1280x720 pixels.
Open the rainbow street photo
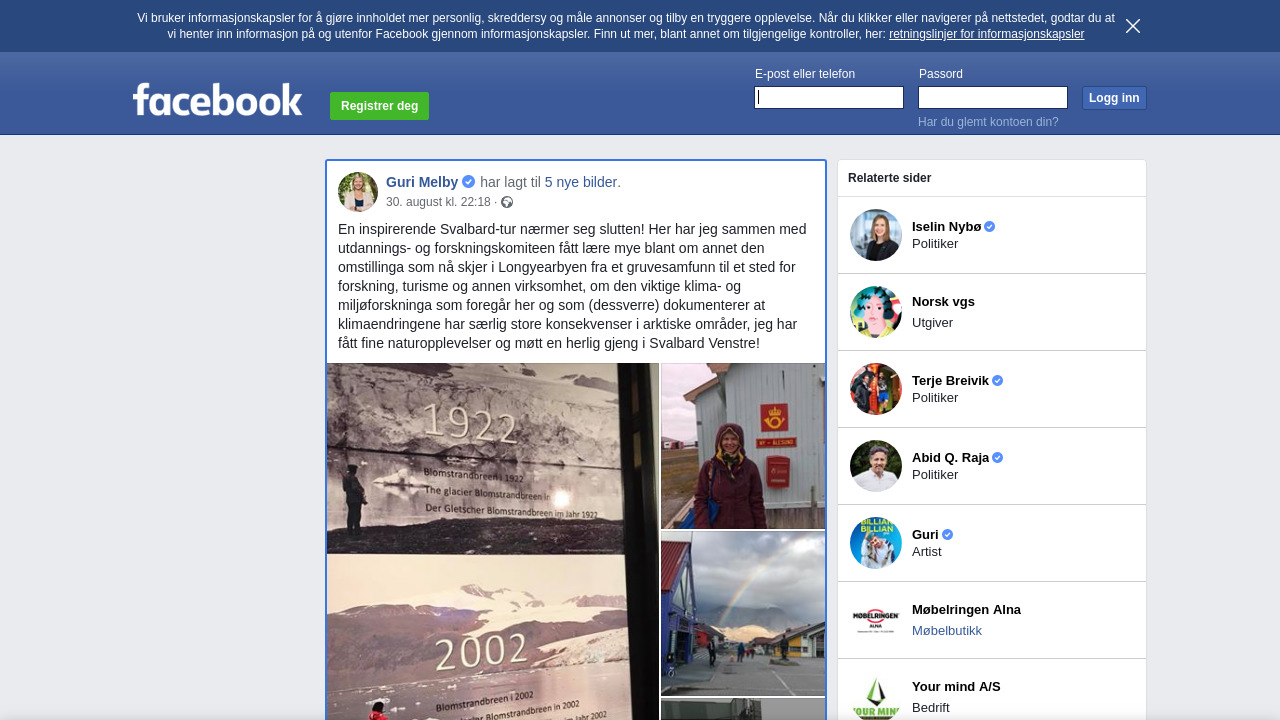pyautogui.click(x=743, y=613)
